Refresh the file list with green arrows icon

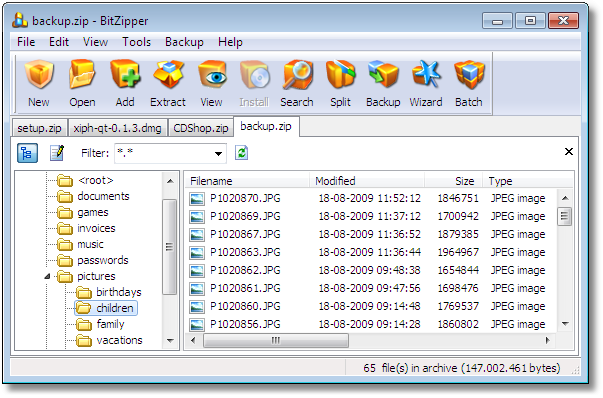242,153
